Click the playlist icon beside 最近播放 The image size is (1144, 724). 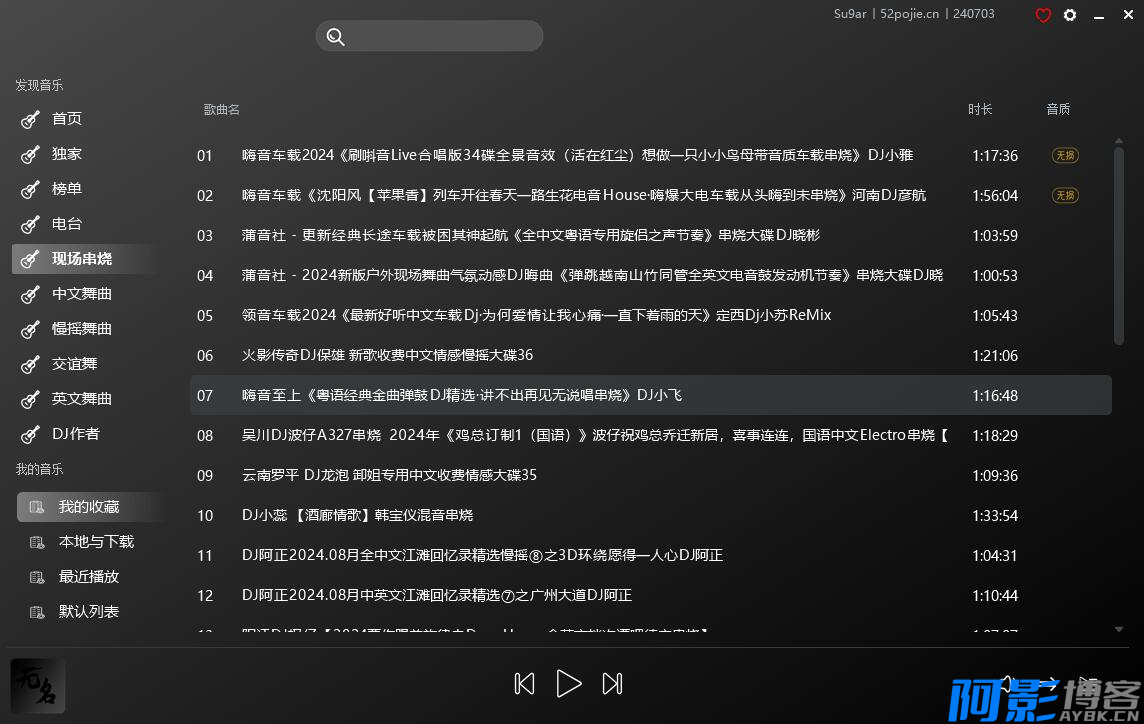pyautogui.click(x=38, y=577)
